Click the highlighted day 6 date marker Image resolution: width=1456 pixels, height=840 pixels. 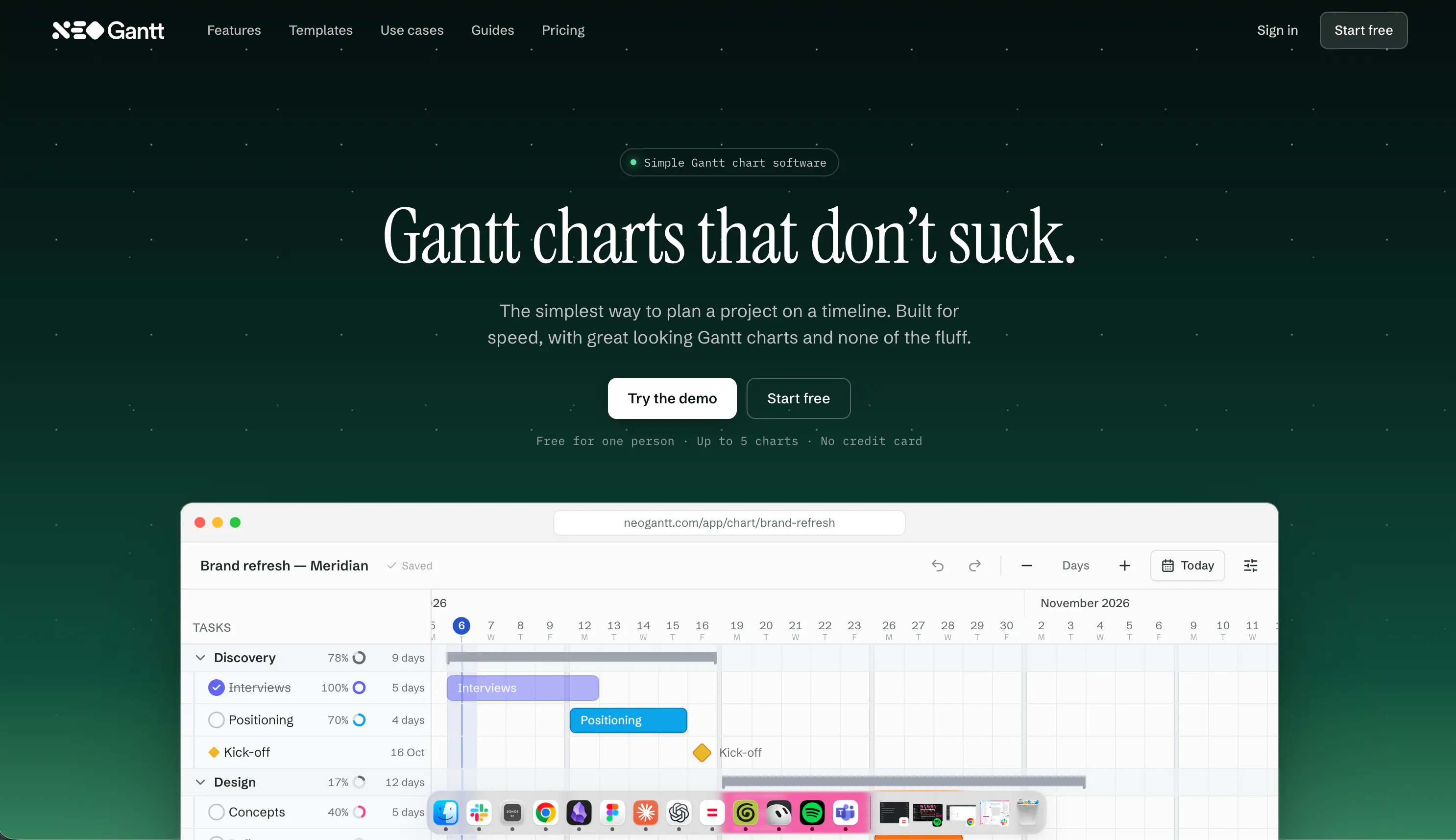coord(461,625)
